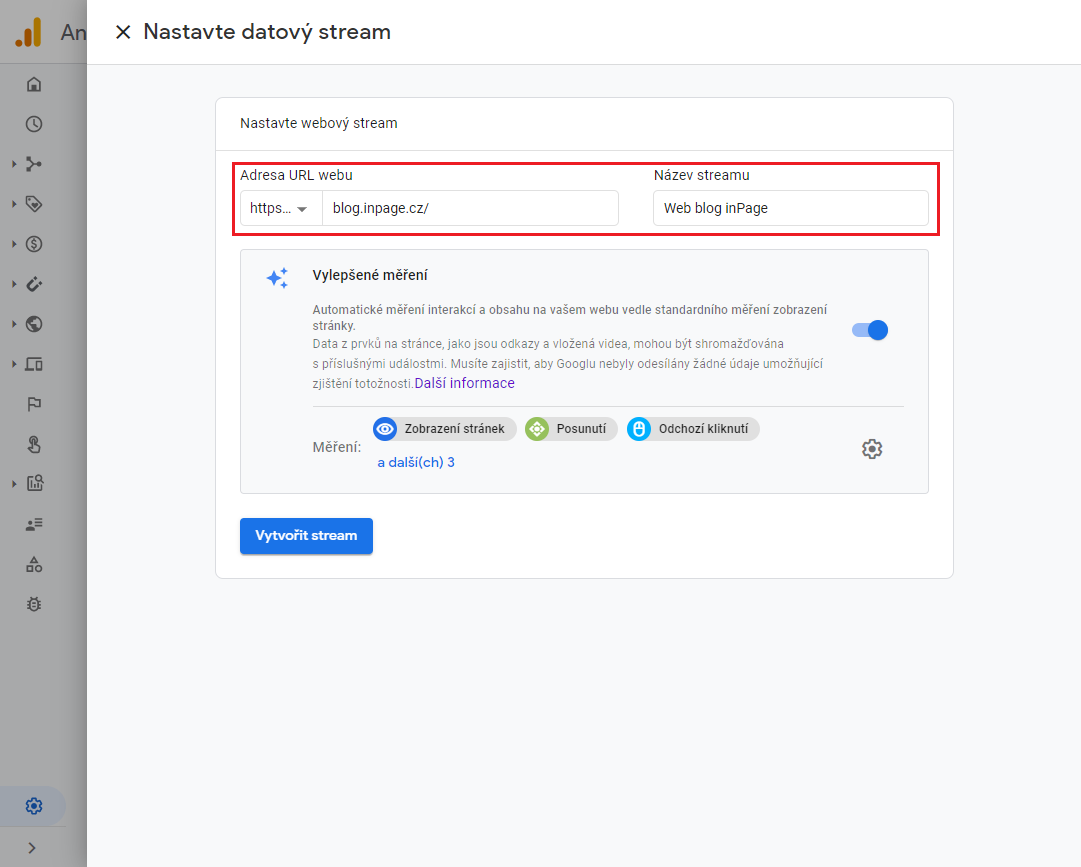Viewport: 1081px width, 867px height.
Task: Open the Home icon in sidebar
Action: pyautogui.click(x=34, y=84)
